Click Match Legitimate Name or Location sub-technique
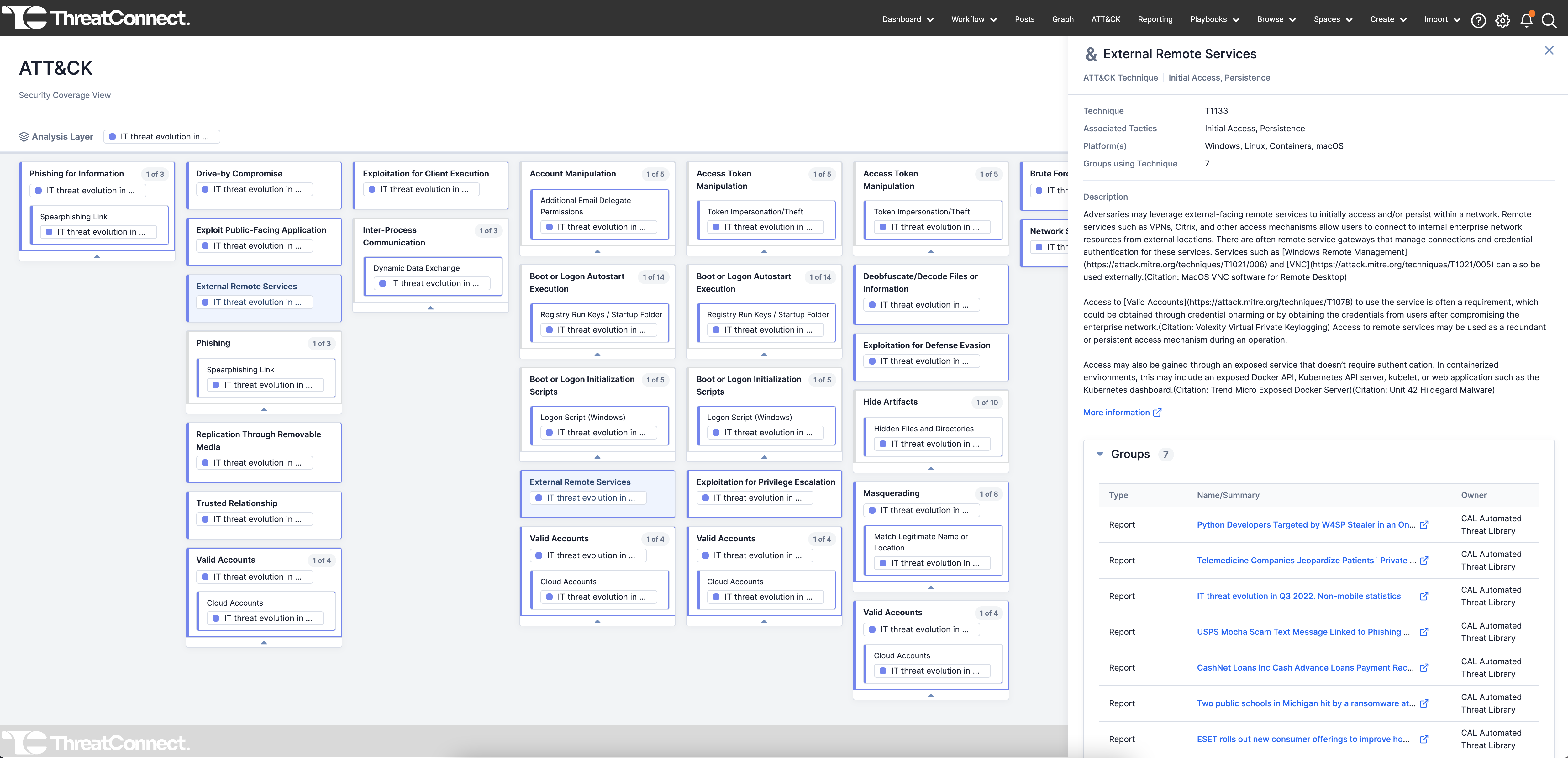 tap(933, 550)
